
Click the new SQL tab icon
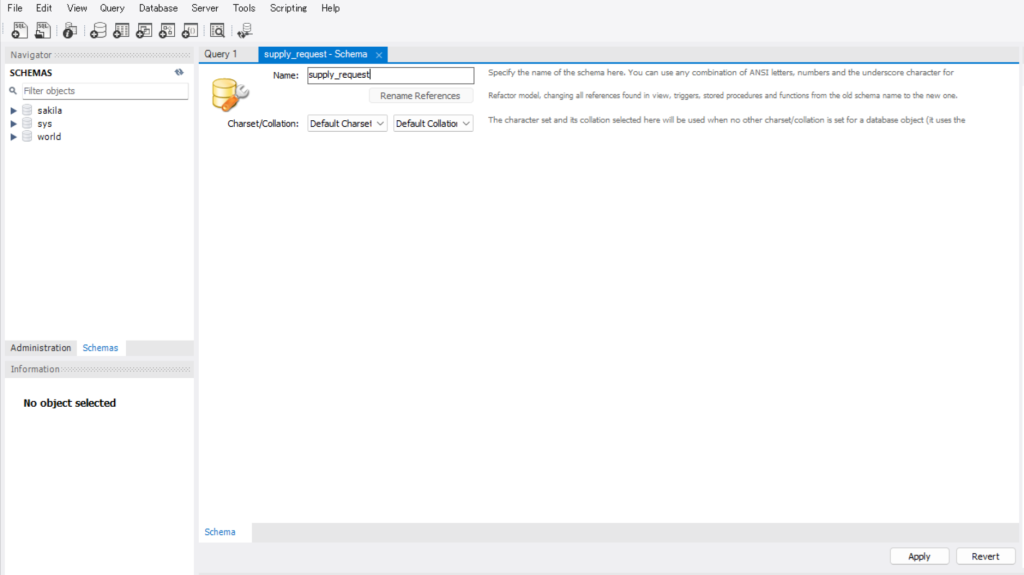tap(19, 30)
